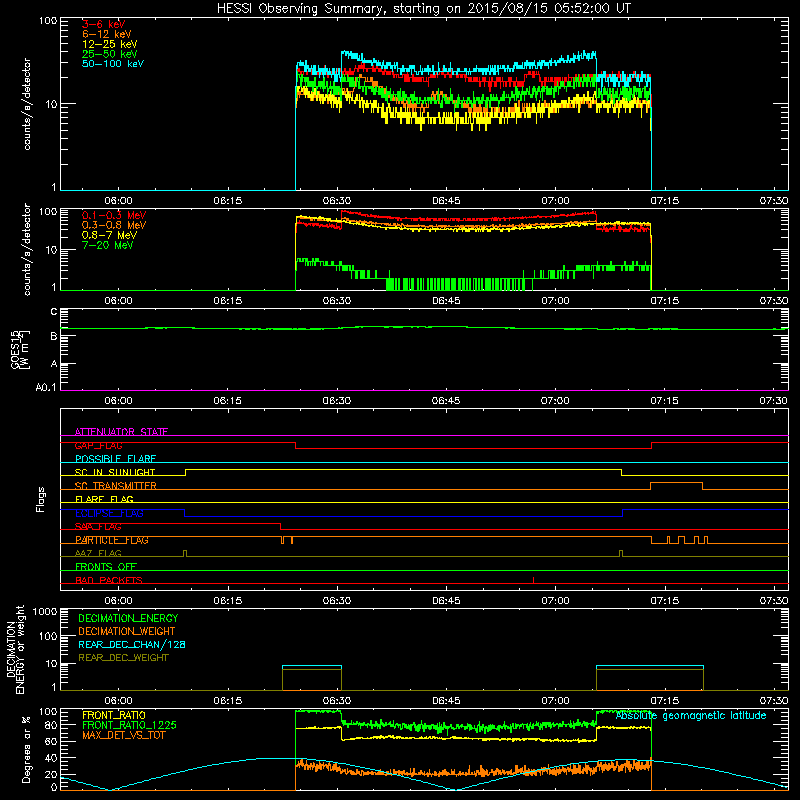The width and height of the screenshot is (800, 800).
Task: Click the 07:15 tick under the Flags plot
Action: click(x=664, y=601)
